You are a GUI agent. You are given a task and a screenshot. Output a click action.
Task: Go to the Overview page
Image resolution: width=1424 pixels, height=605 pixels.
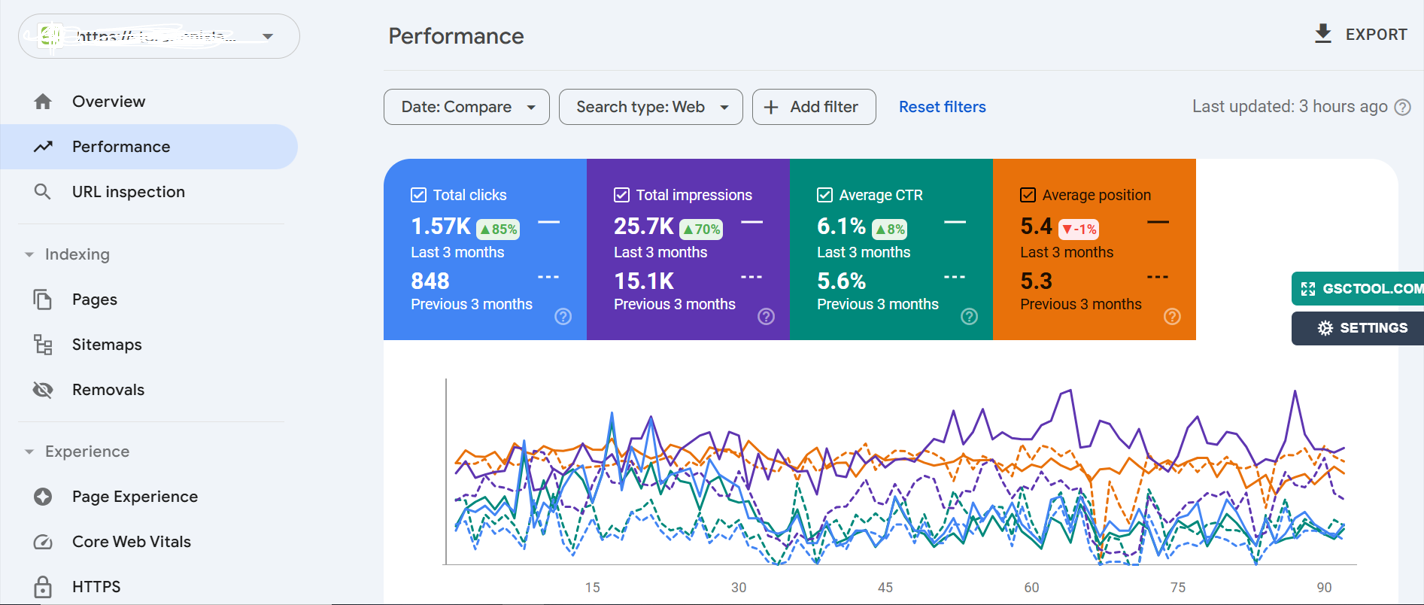coord(108,102)
